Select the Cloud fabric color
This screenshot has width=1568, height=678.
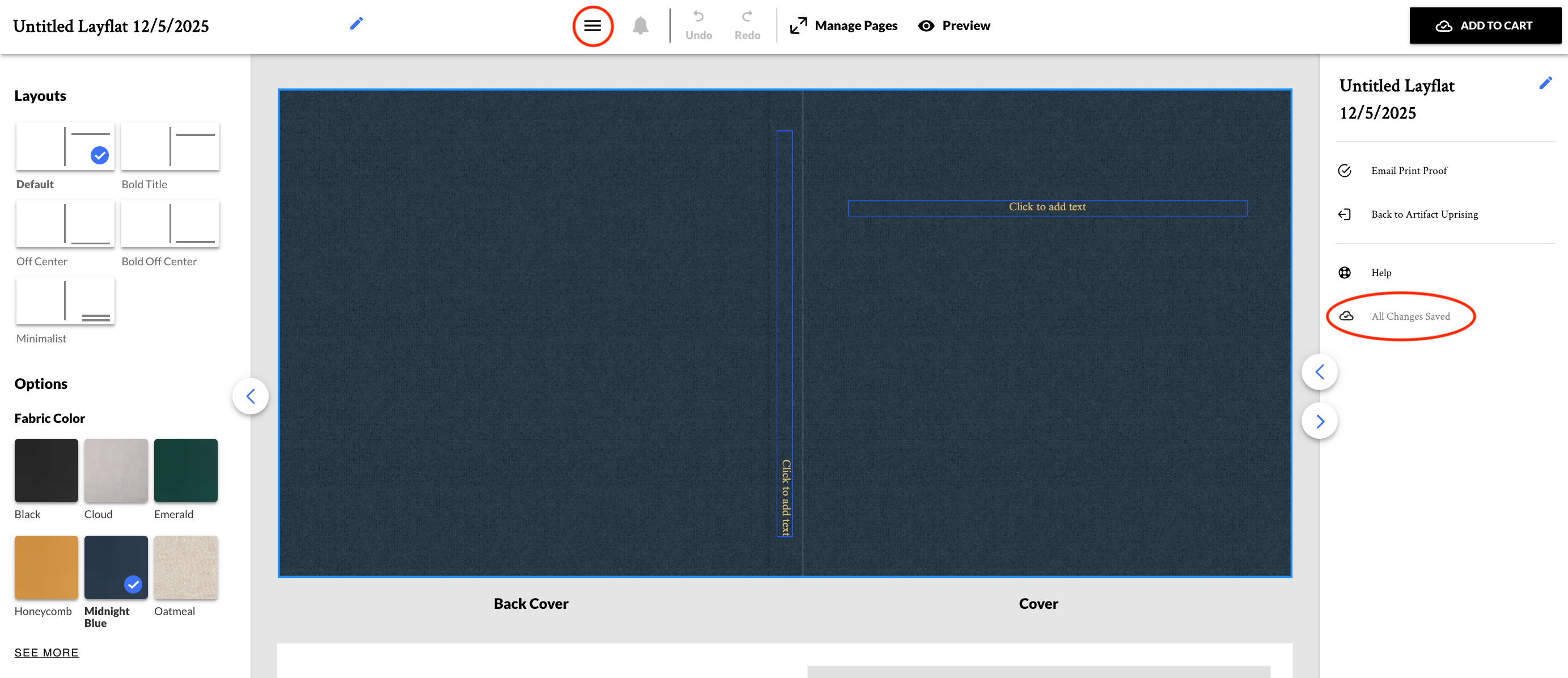tap(116, 470)
